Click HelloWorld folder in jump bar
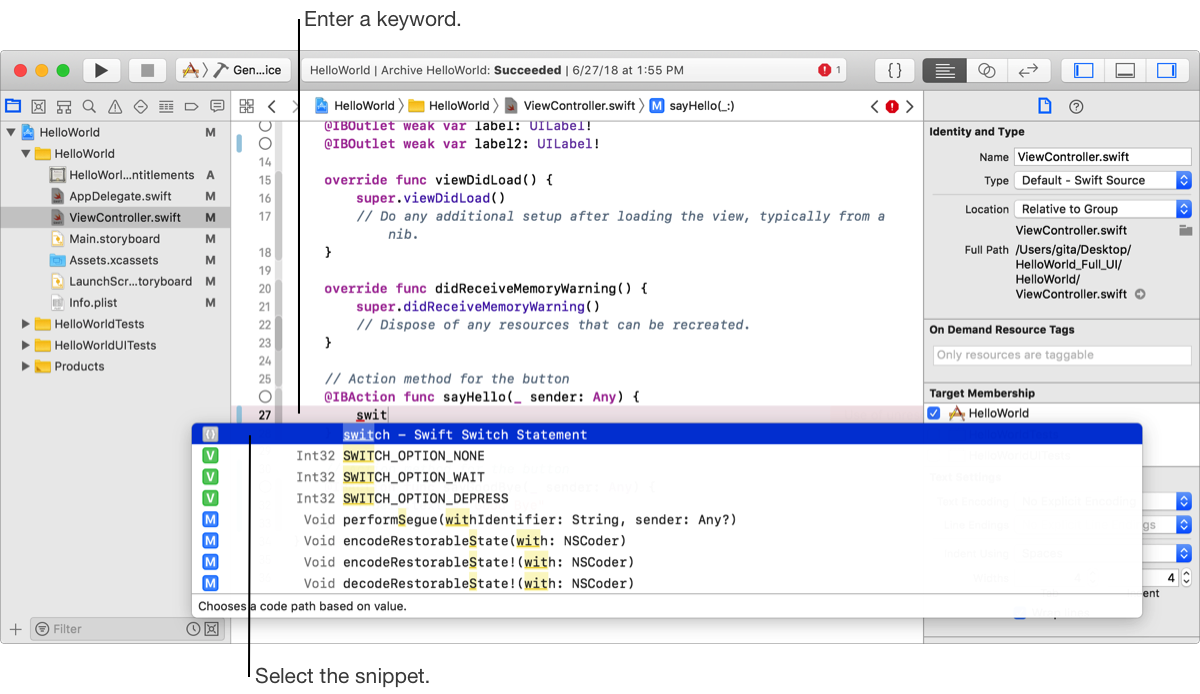This screenshot has width=1200, height=694. (449, 106)
